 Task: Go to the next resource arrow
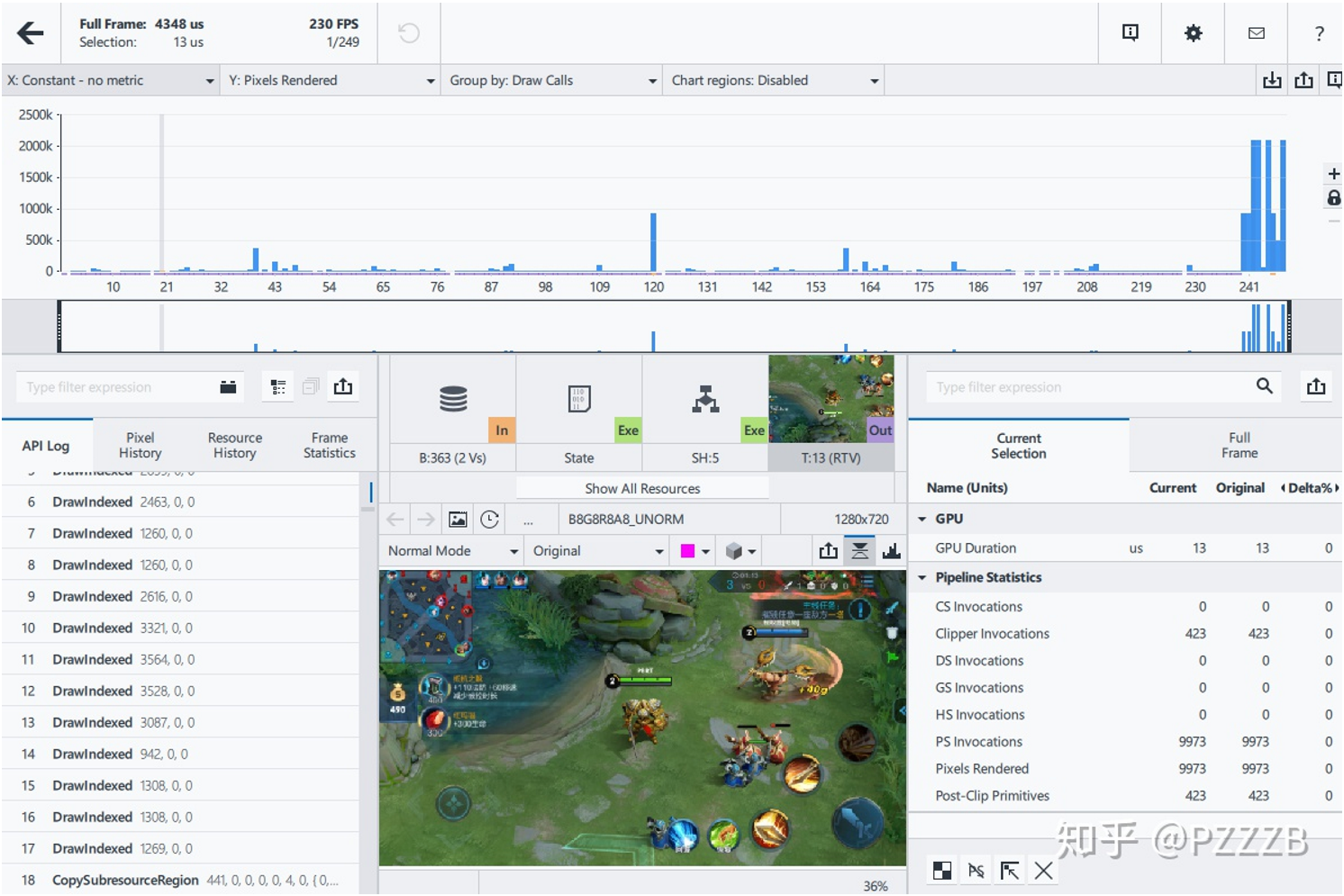point(425,520)
